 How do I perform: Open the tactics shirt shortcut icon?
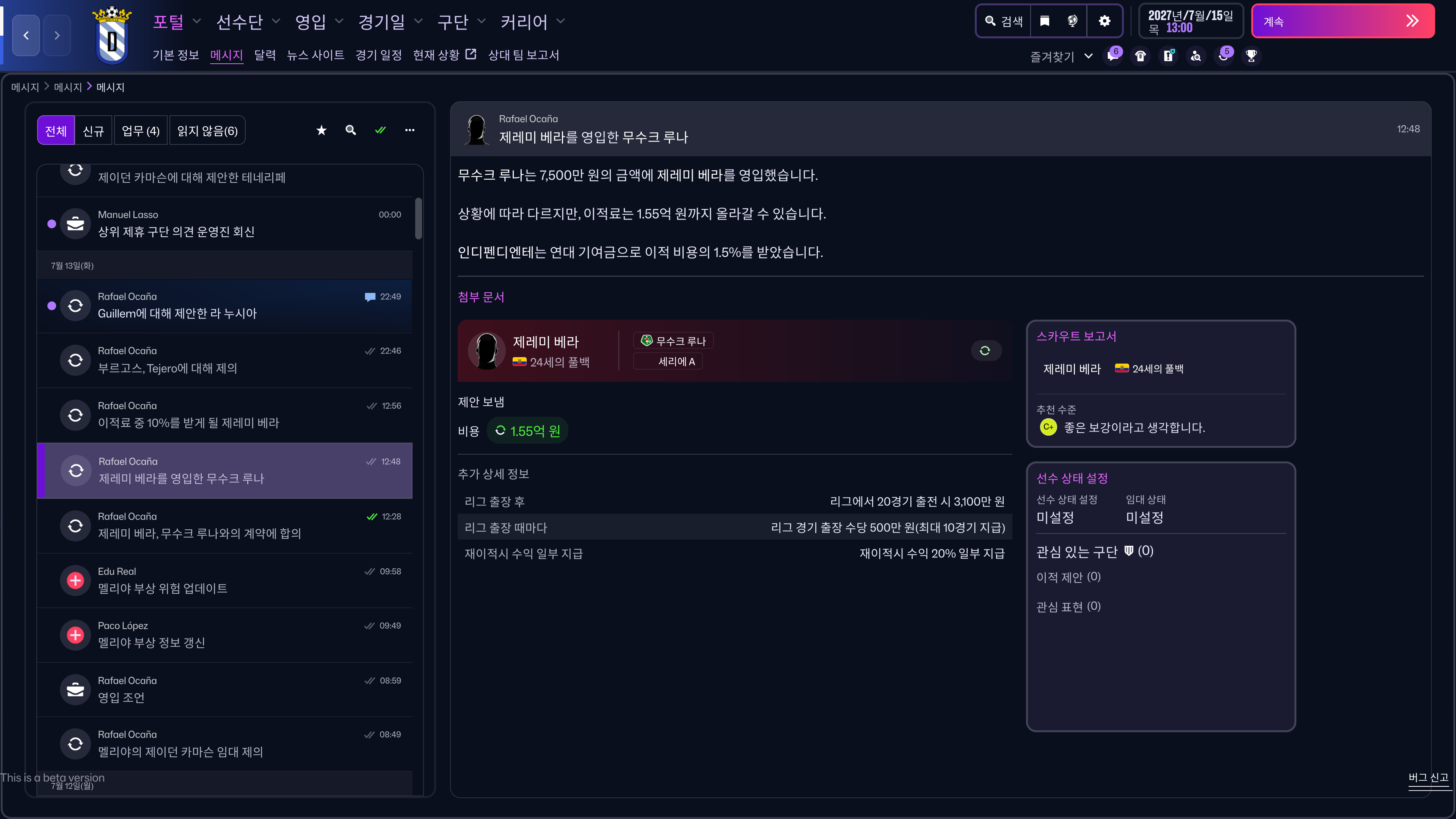[1141, 56]
